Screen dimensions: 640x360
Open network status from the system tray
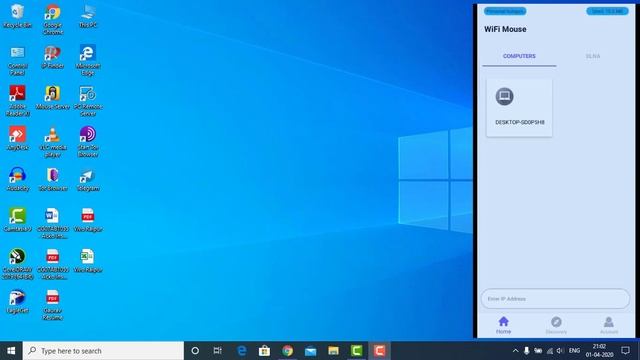point(550,351)
